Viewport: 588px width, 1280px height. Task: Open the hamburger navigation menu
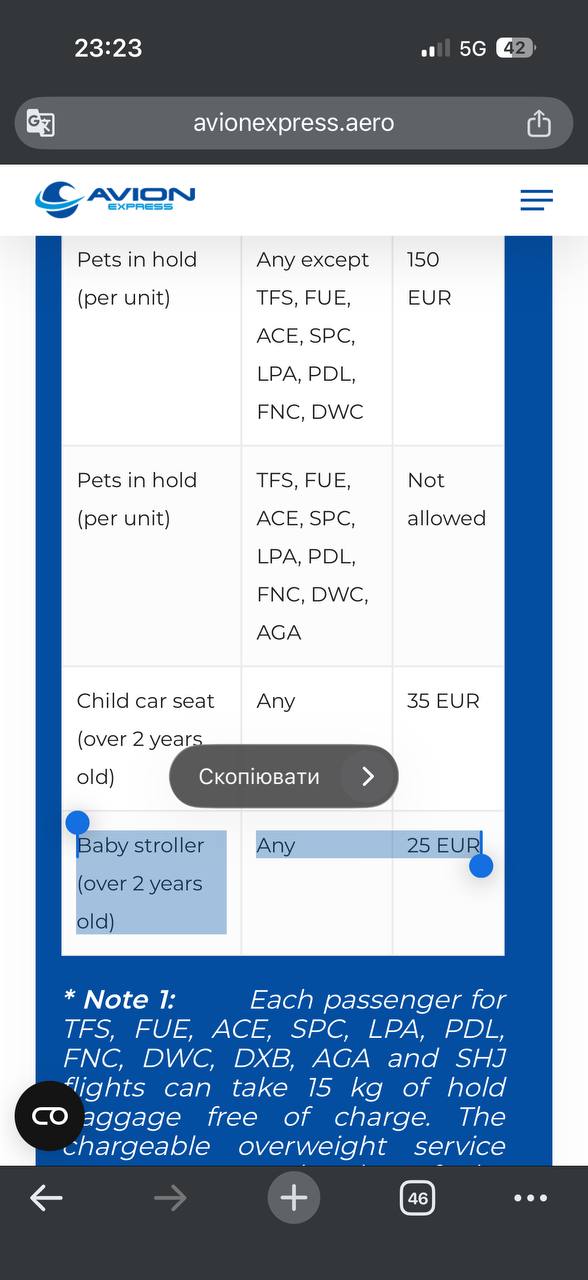pyautogui.click(x=536, y=200)
